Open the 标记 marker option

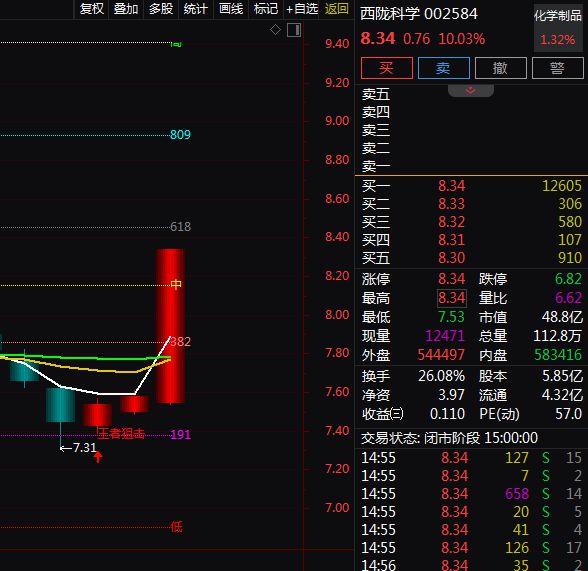[x=266, y=9]
